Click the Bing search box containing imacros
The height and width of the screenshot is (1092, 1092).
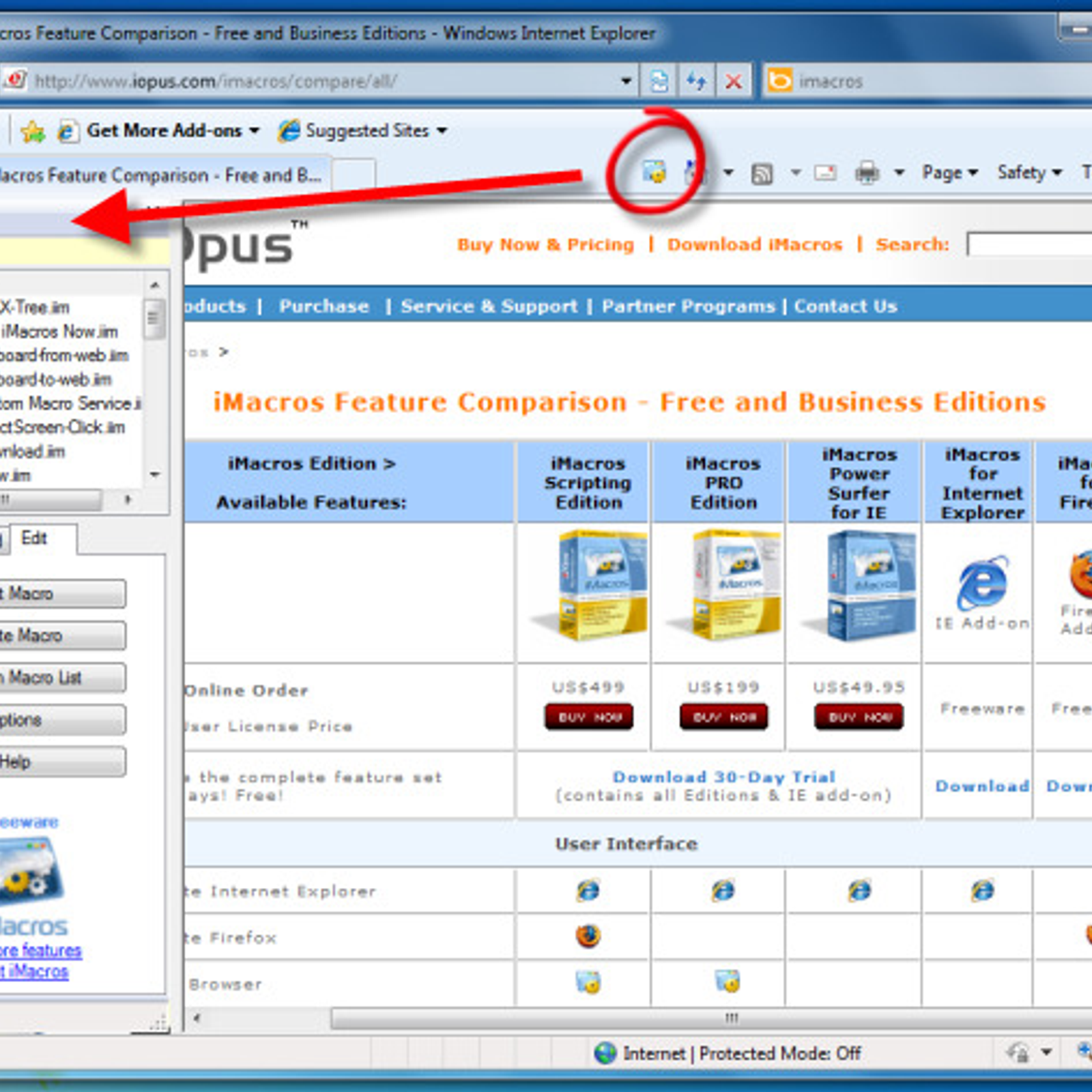coord(942,81)
